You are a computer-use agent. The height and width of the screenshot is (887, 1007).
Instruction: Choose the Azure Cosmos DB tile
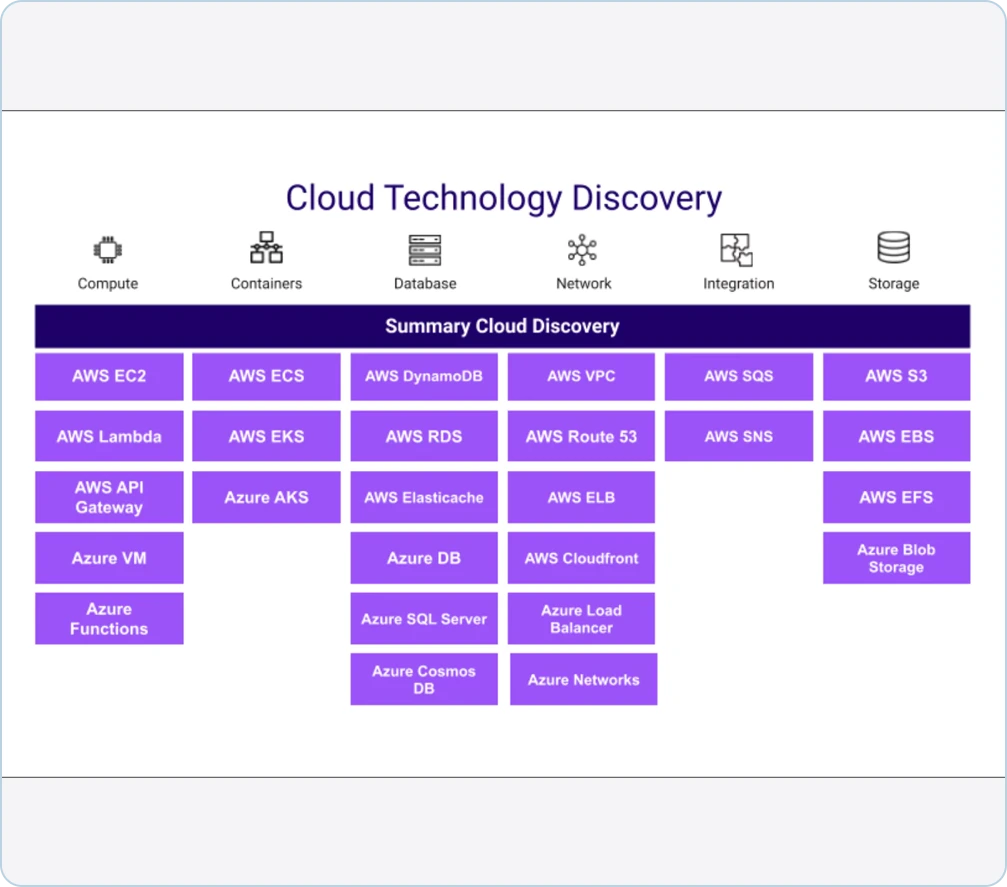[x=424, y=680]
